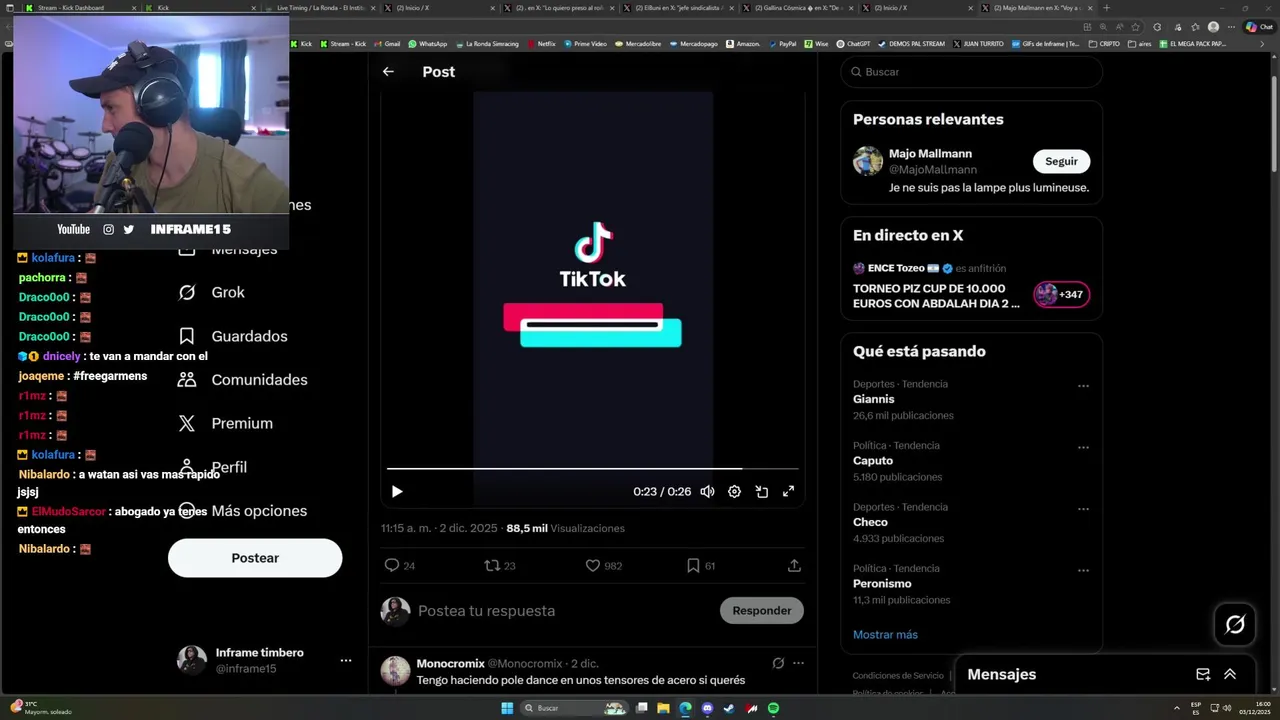The image size is (1280, 720).
Task: Bookmark the post with 61 saves
Action: pos(693,566)
